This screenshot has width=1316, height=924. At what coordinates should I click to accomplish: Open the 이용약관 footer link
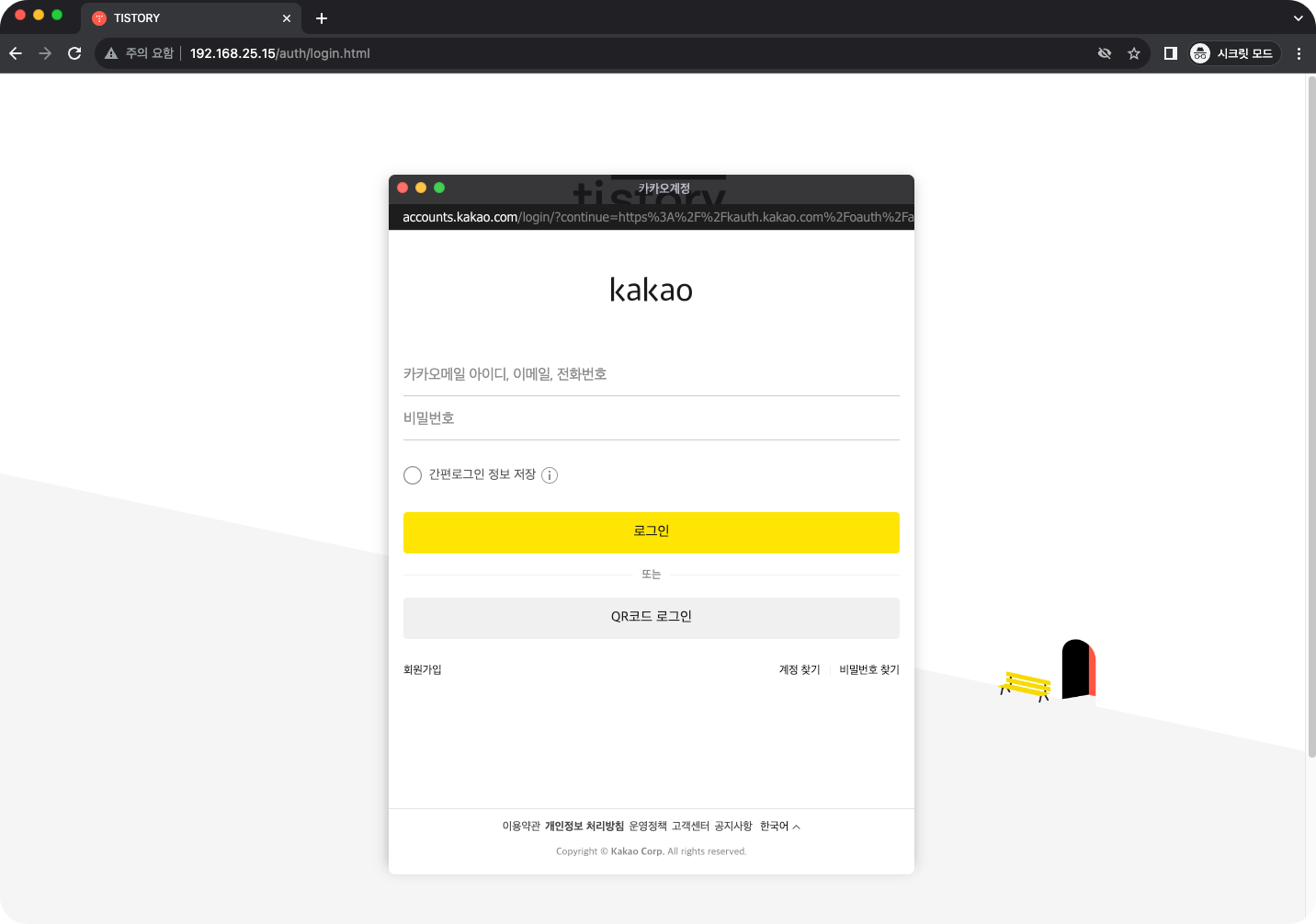(521, 827)
